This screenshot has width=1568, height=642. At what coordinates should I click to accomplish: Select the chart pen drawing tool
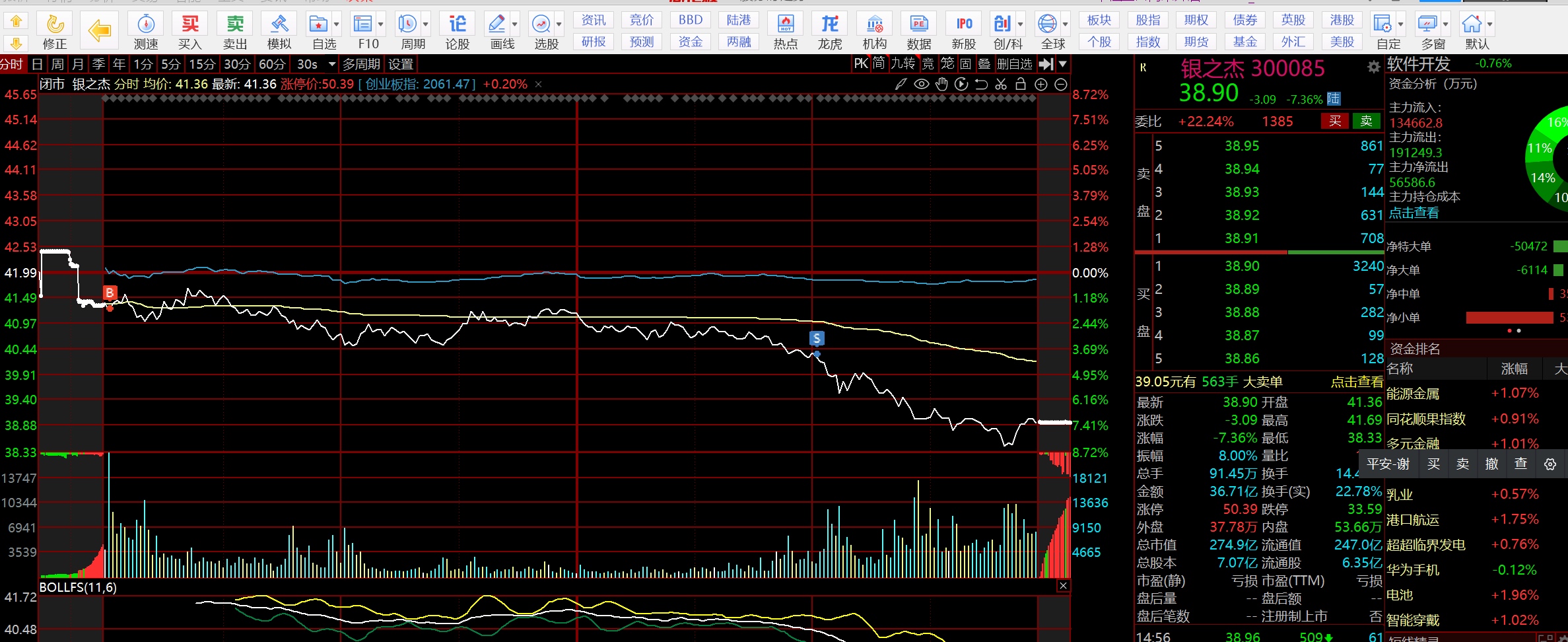[901, 84]
